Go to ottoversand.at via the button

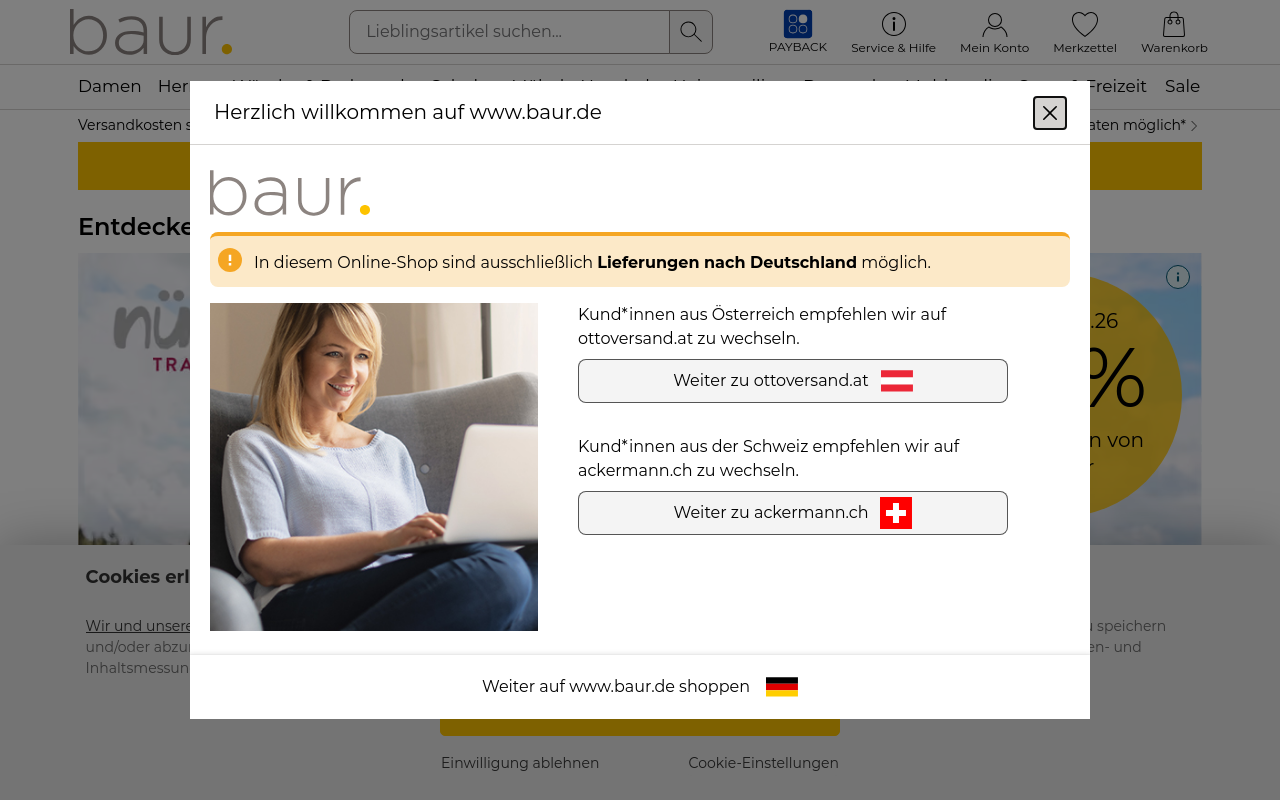[793, 381]
